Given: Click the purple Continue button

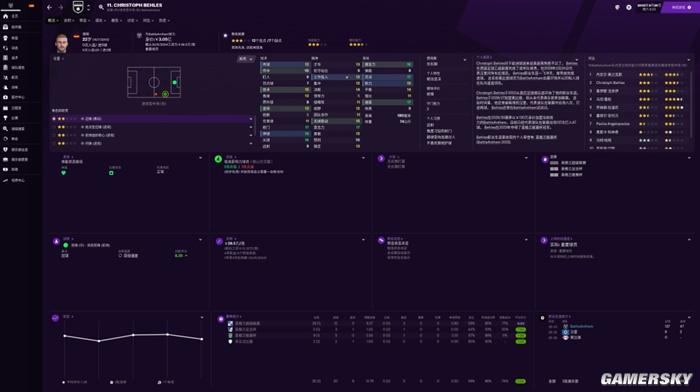Looking at the screenshot, I should point(680,7).
